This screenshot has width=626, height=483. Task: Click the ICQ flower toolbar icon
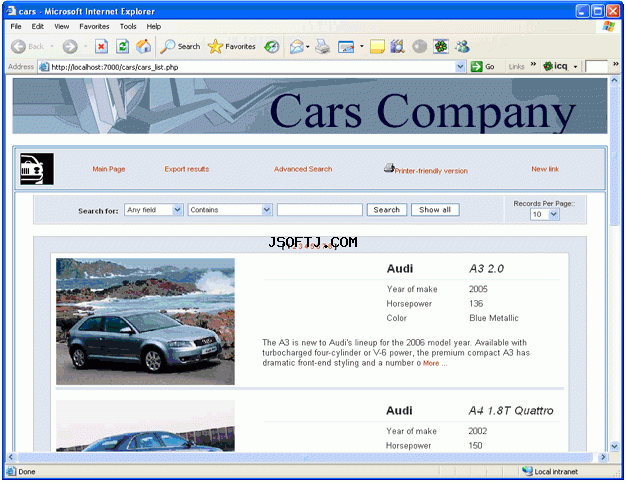(441, 47)
